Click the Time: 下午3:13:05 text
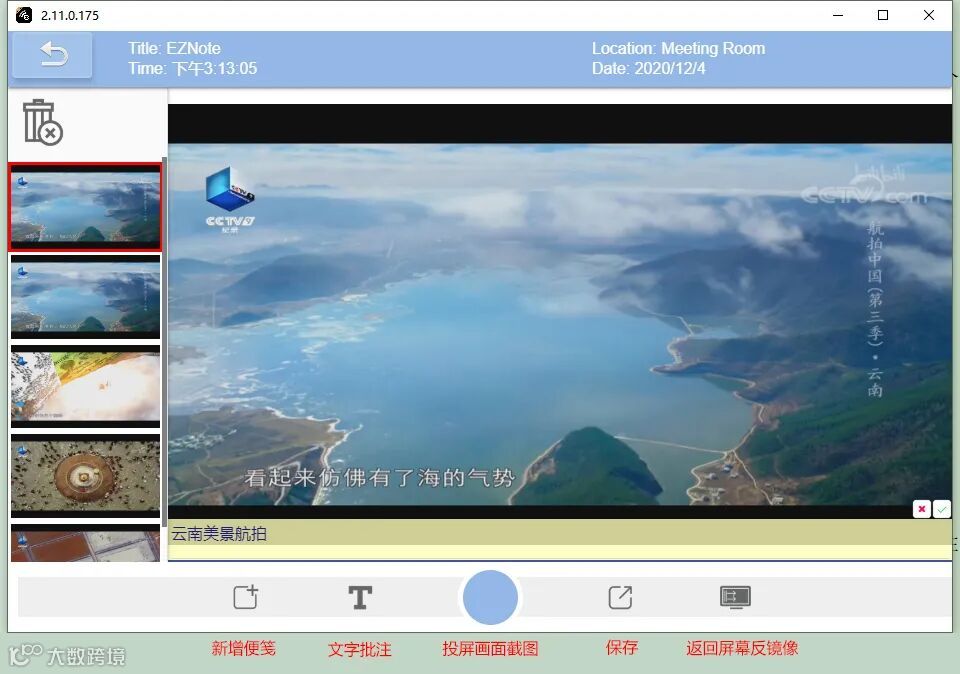 [x=193, y=68]
